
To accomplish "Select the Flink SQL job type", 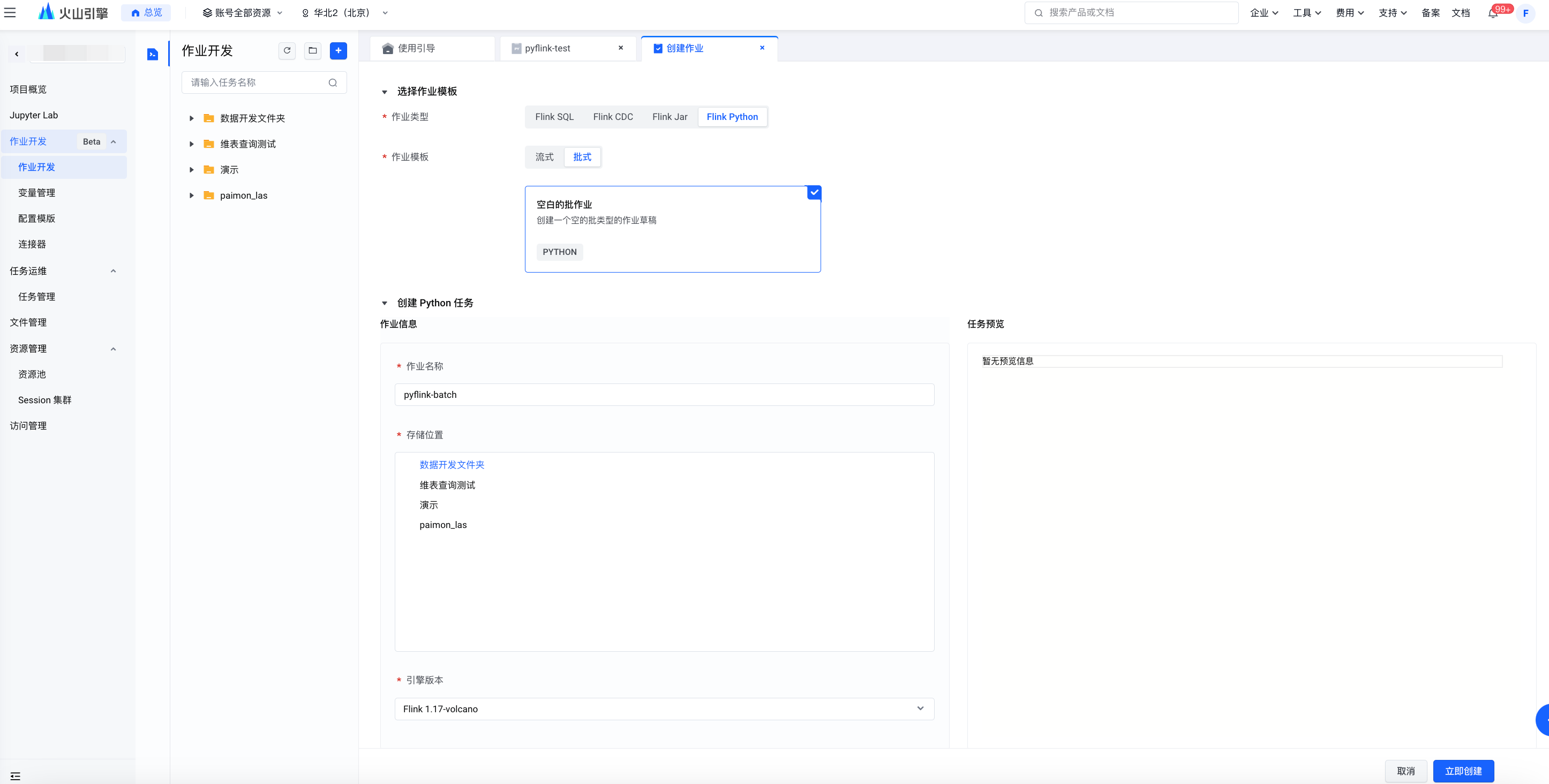I will point(554,117).
